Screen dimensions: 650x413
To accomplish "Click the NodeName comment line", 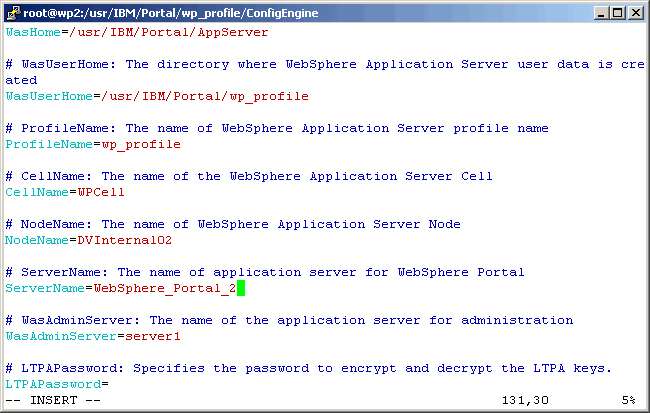I will pos(233,224).
